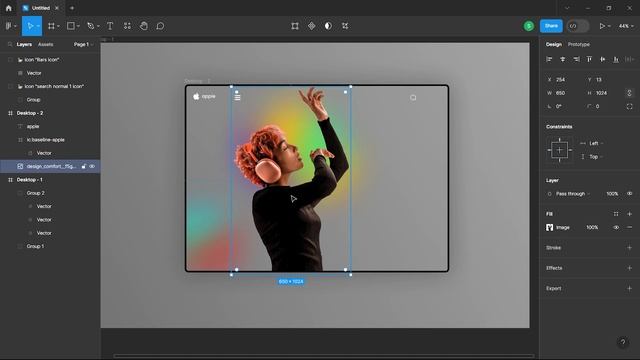Open the 44% zoom dropdown
Screen dimensions: 640x360
[626, 26]
